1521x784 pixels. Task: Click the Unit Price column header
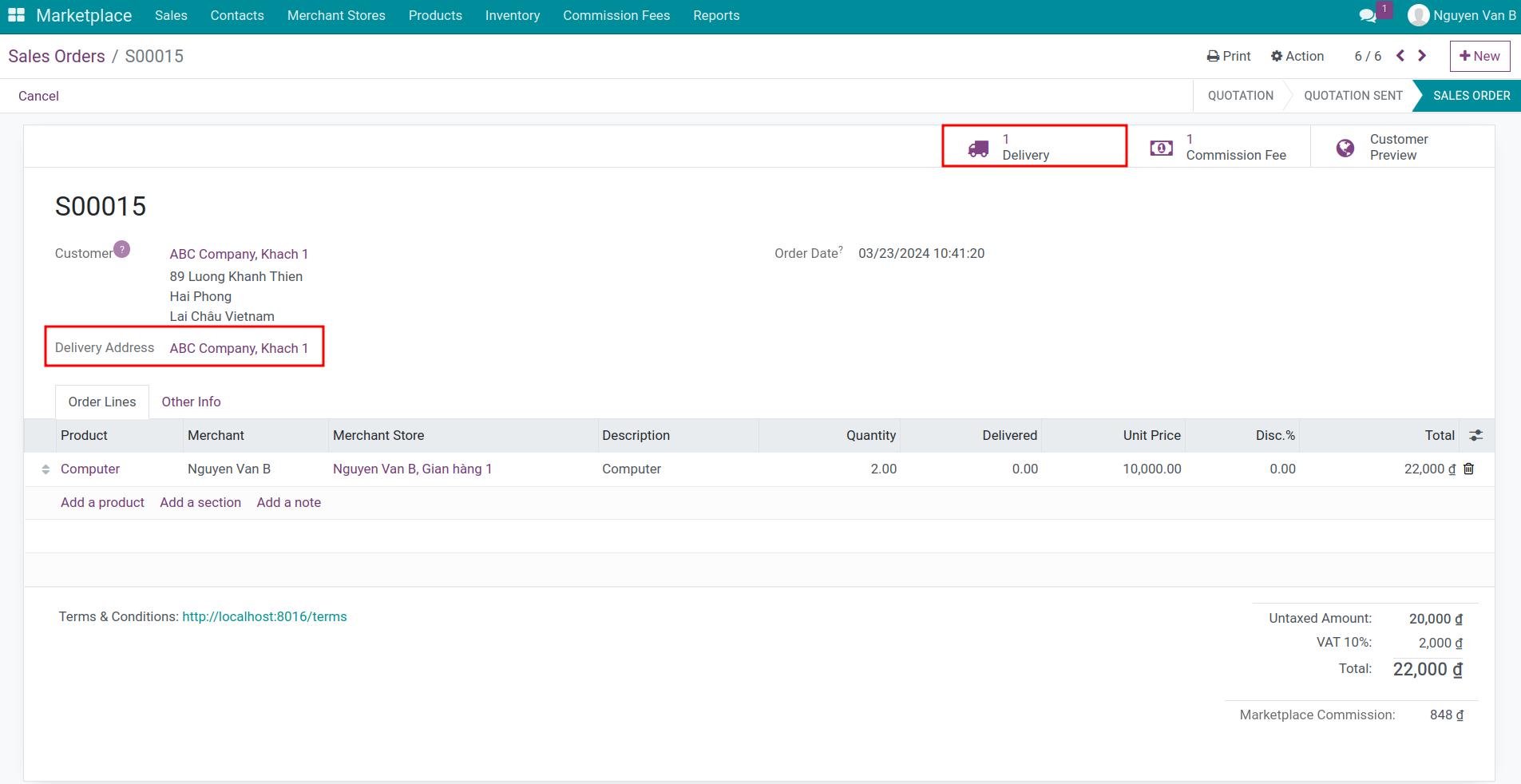click(x=1113, y=435)
